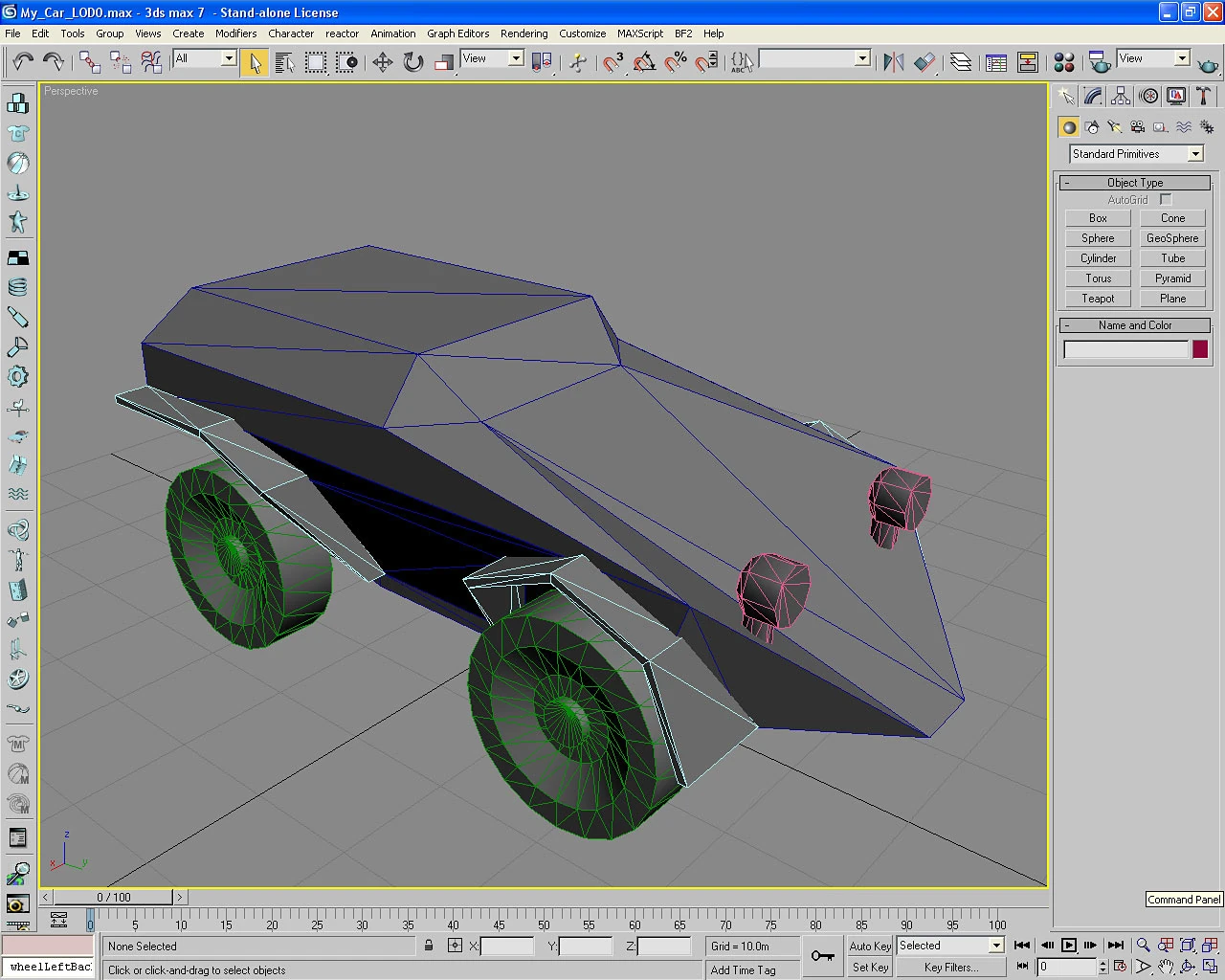The image size is (1225, 980).
Task: Open the selection filter All dropdown
Action: tap(228, 58)
